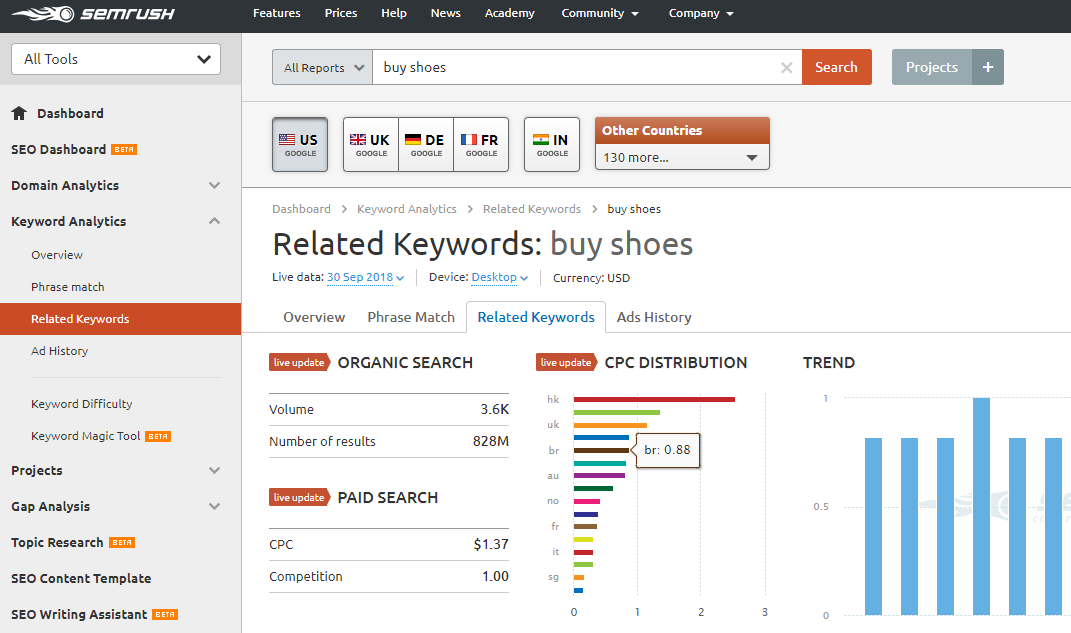
Task: Open the Community menu
Action: tap(600, 13)
